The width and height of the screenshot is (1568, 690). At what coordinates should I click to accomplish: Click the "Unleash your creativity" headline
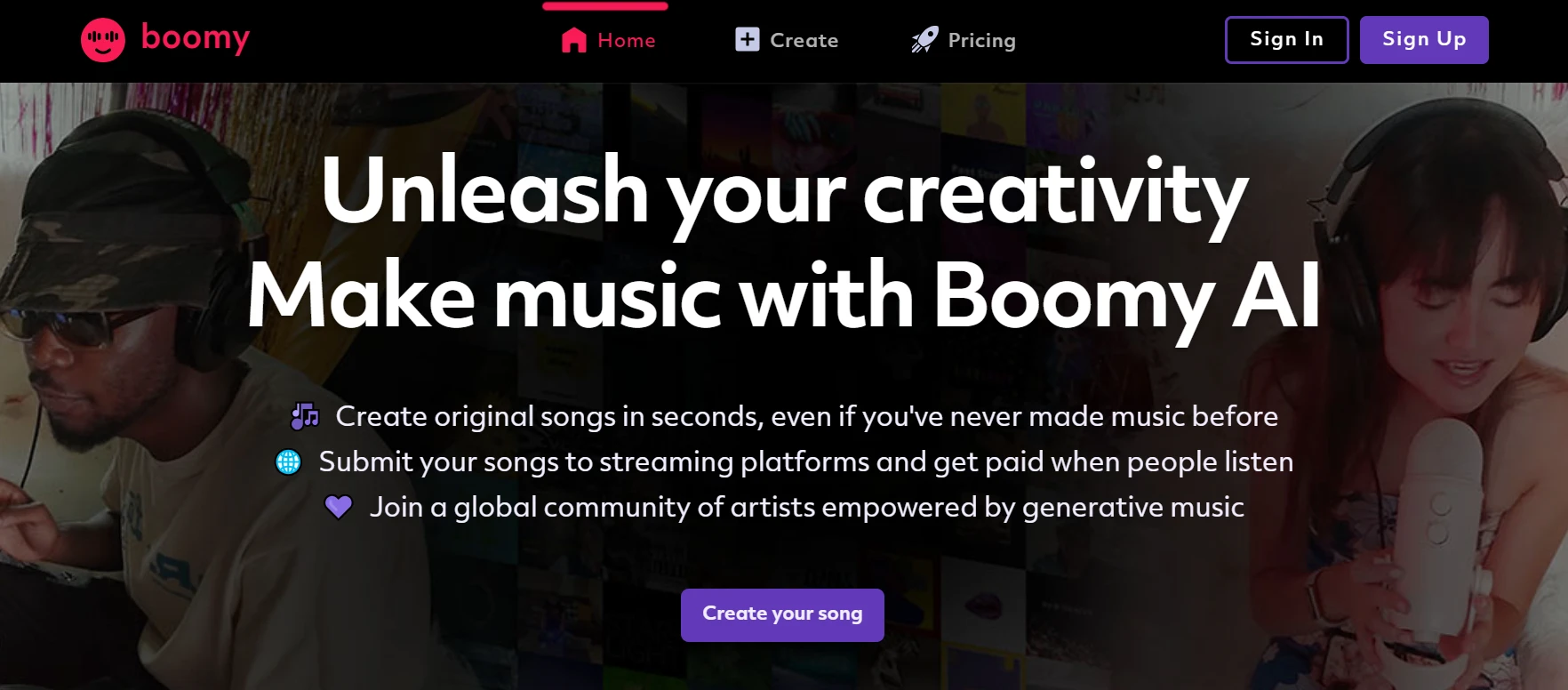click(784, 191)
